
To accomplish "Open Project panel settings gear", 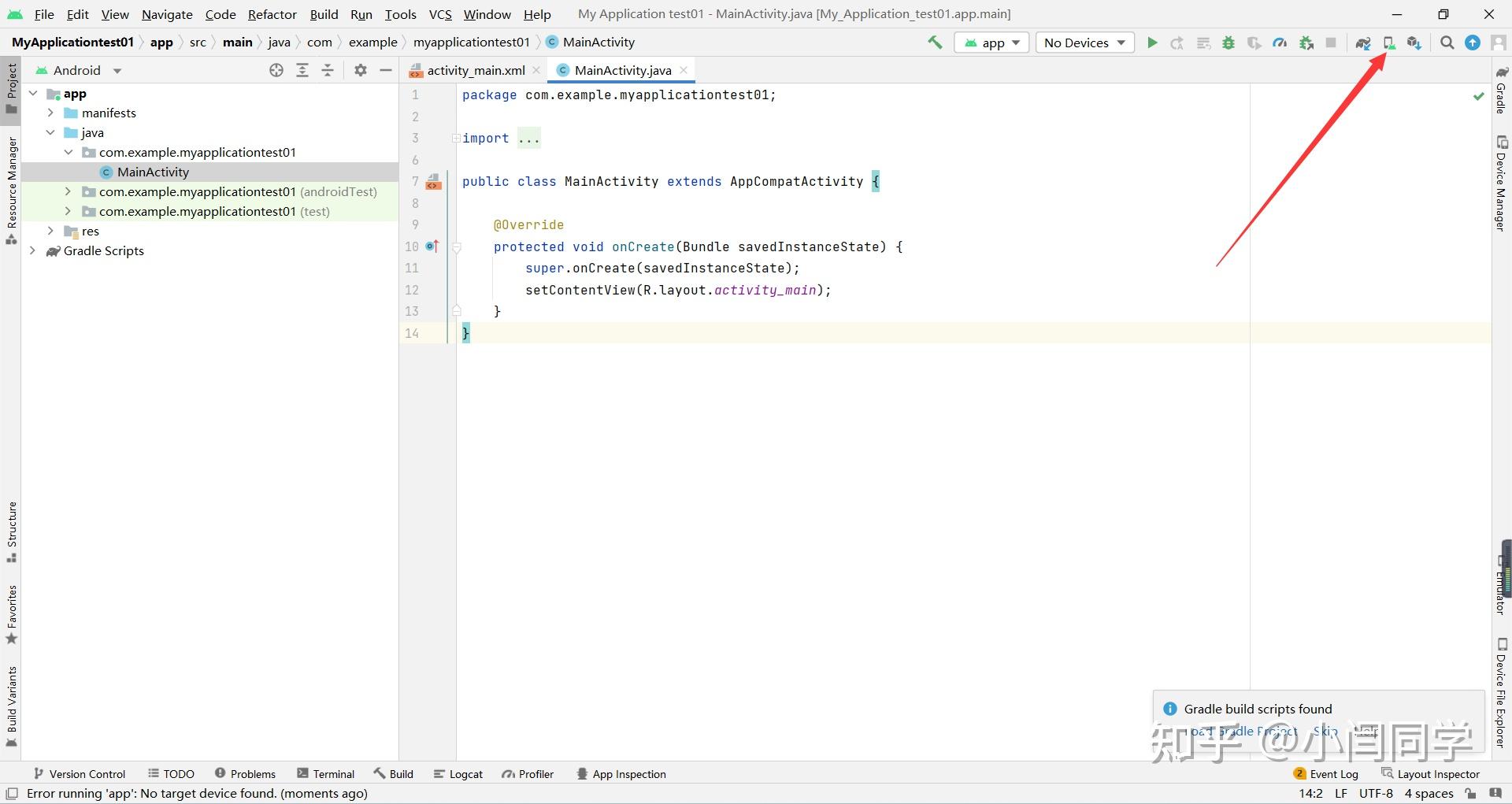I will pos(361,70).
